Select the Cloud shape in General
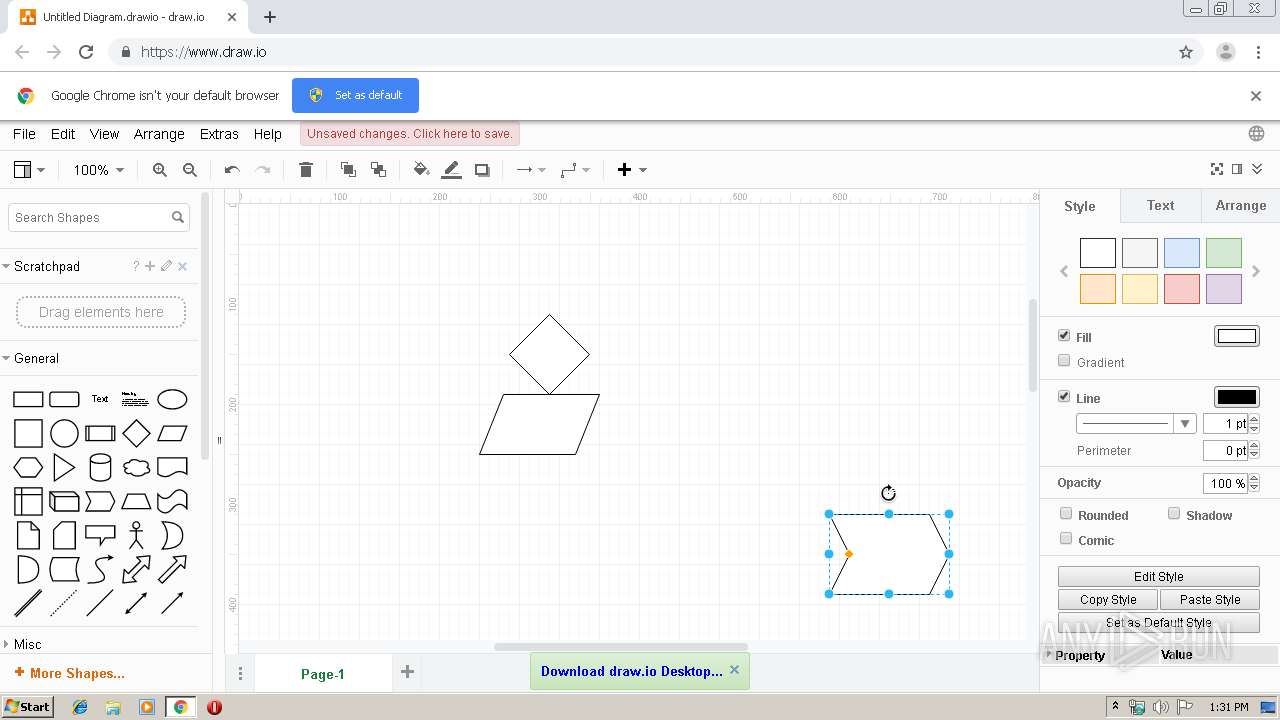The image size is (1280, 720). tap(136, 467)
